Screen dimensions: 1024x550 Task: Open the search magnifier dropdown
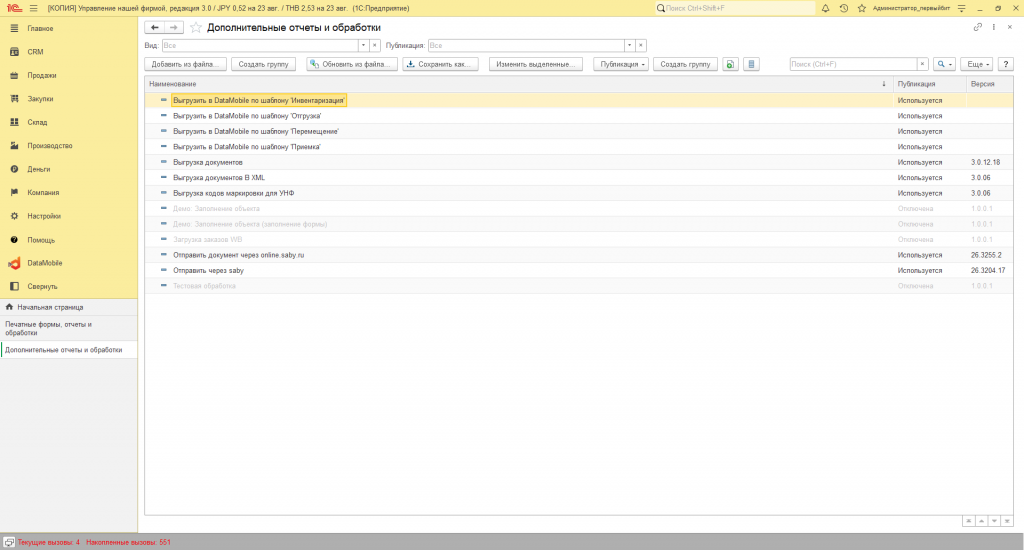(944, 64)
